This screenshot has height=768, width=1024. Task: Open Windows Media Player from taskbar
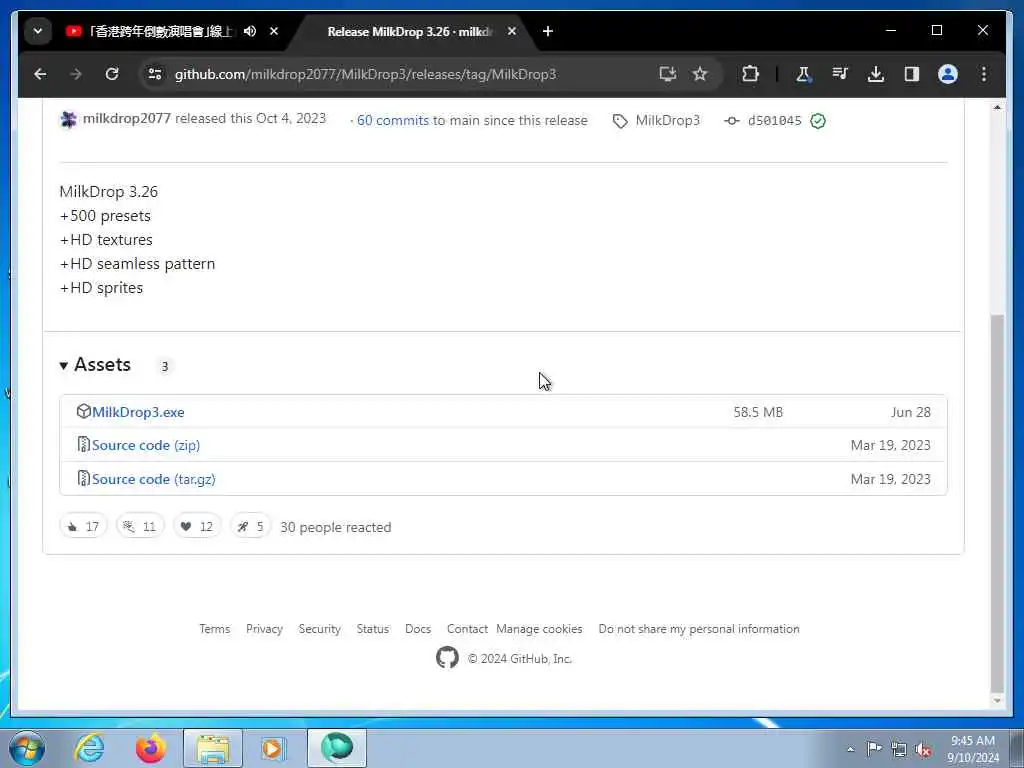(273, 748)
